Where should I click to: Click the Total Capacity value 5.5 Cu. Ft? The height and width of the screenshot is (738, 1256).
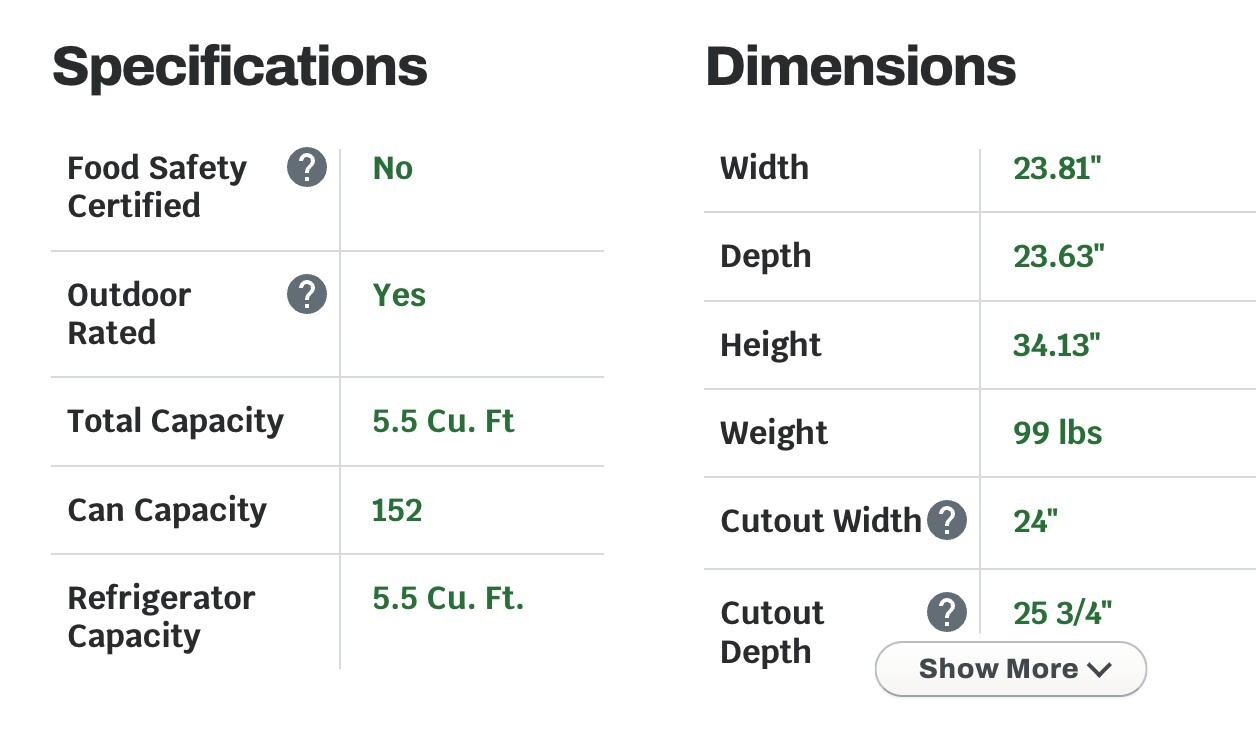443,421
